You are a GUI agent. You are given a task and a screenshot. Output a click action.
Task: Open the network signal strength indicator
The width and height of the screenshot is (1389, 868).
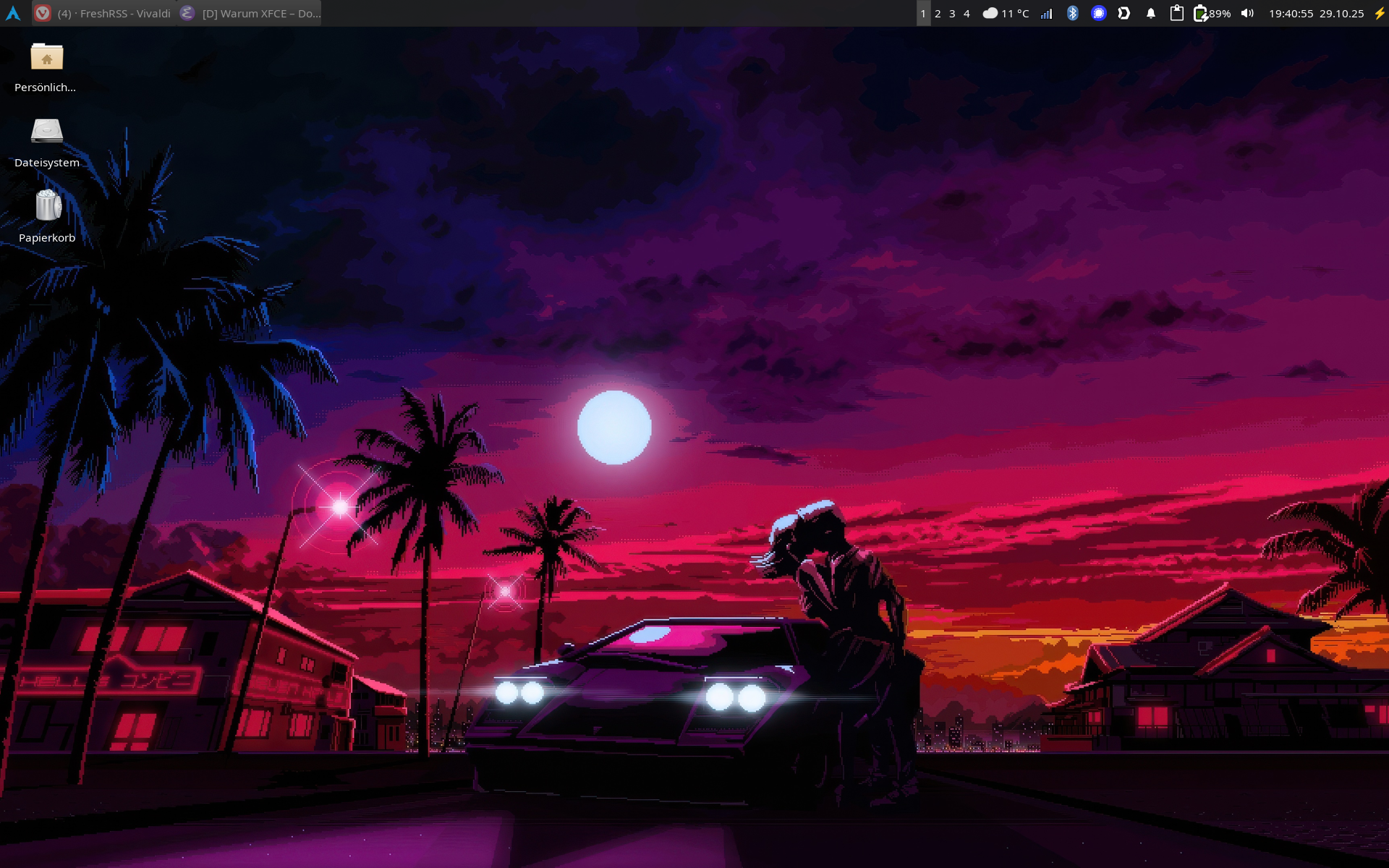[1047, 12]
